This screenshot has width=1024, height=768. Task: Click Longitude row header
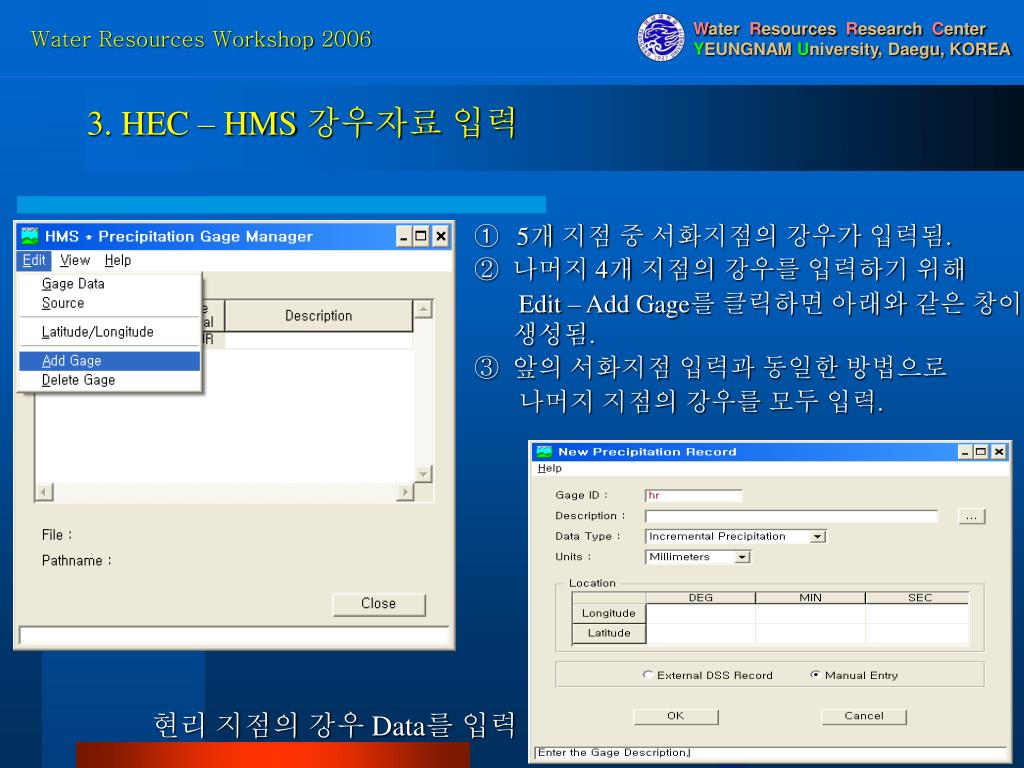[x=609, y=614]
